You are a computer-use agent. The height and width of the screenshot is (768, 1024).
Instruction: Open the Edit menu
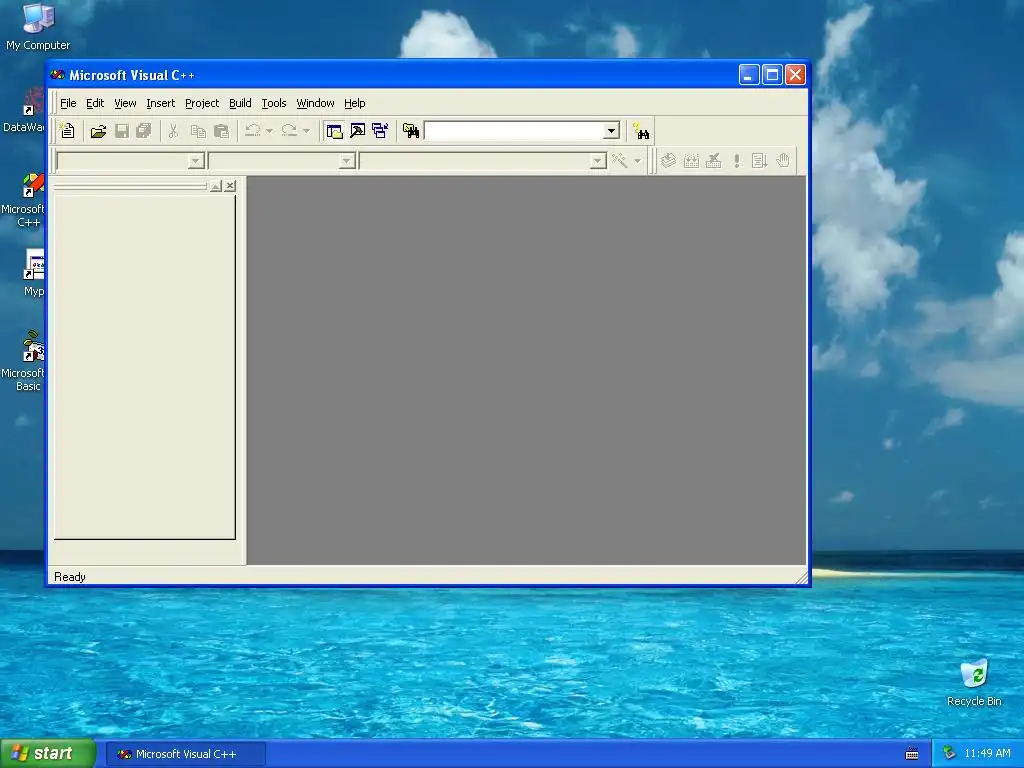[x=95, y=103]
